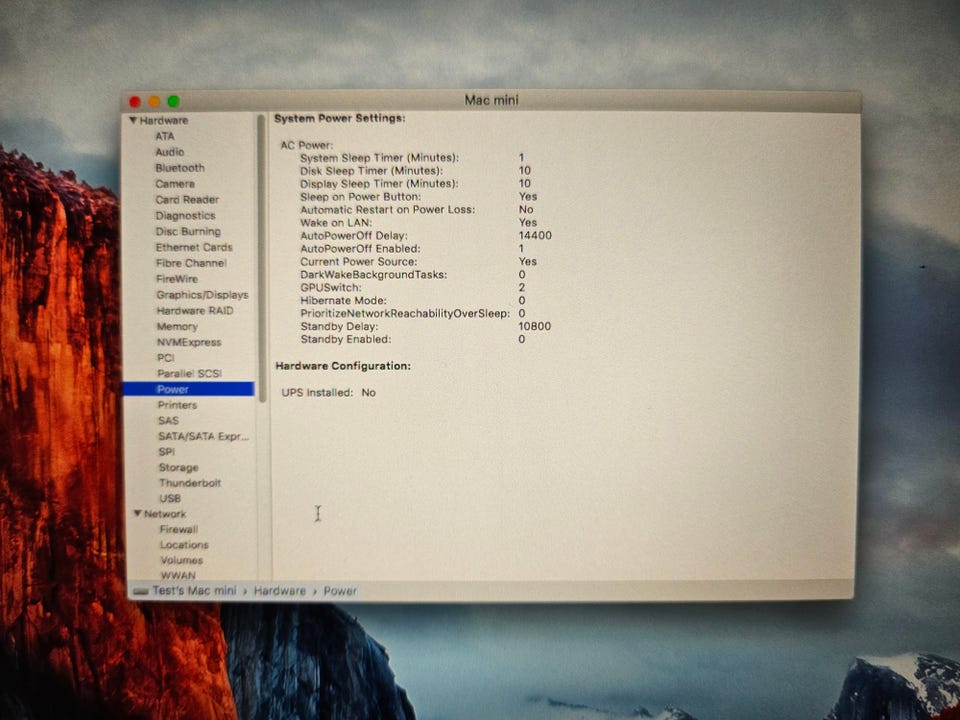Viewport: 960px width, 720px height.
Task: Open the Memory entry
Action: (x=177, y=327)
